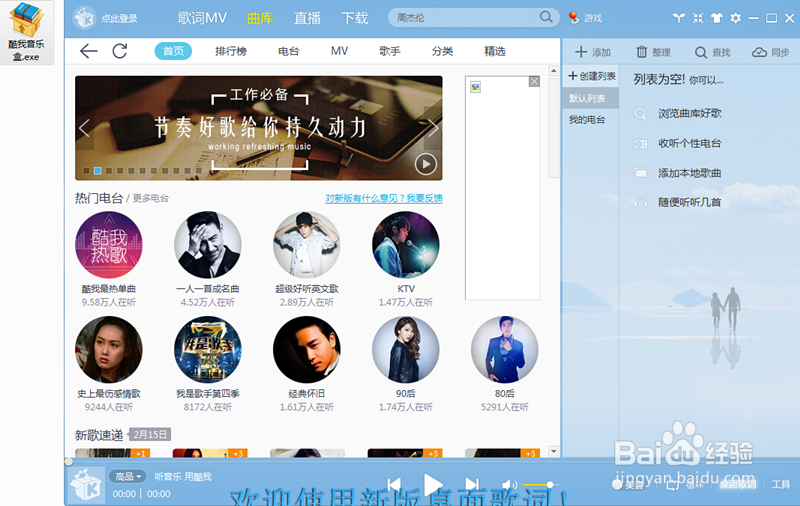Open the 下载 tab
The width and height of the screenshot is (800, 506).
355,18
